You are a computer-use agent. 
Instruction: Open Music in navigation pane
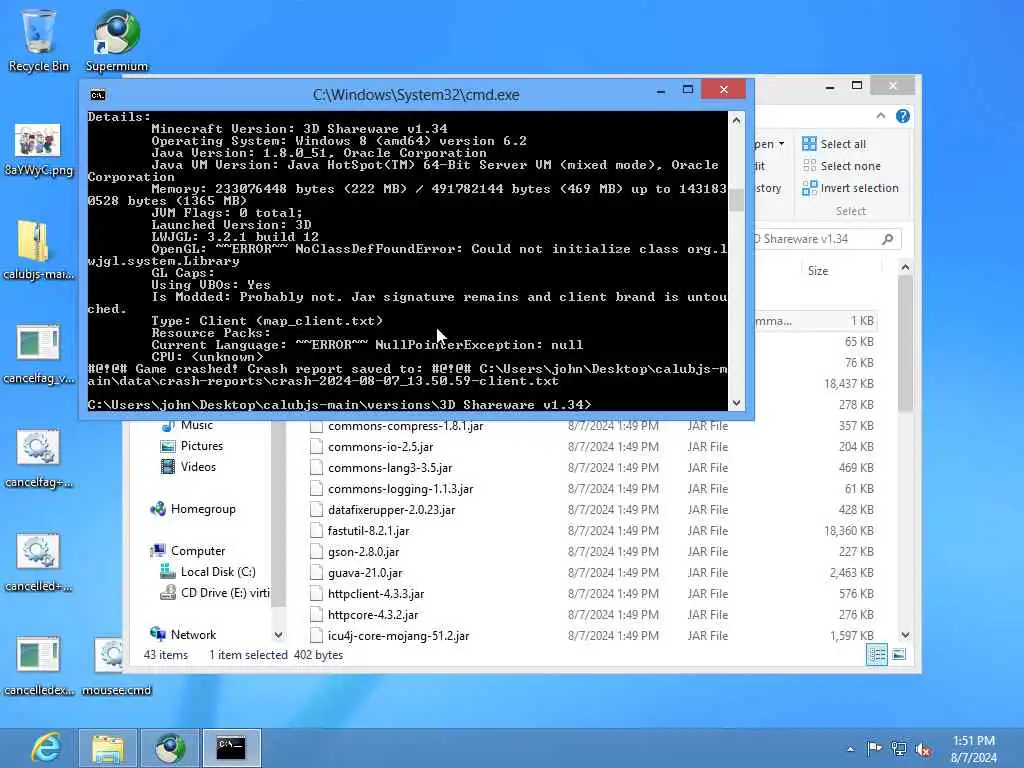point(187,425)
